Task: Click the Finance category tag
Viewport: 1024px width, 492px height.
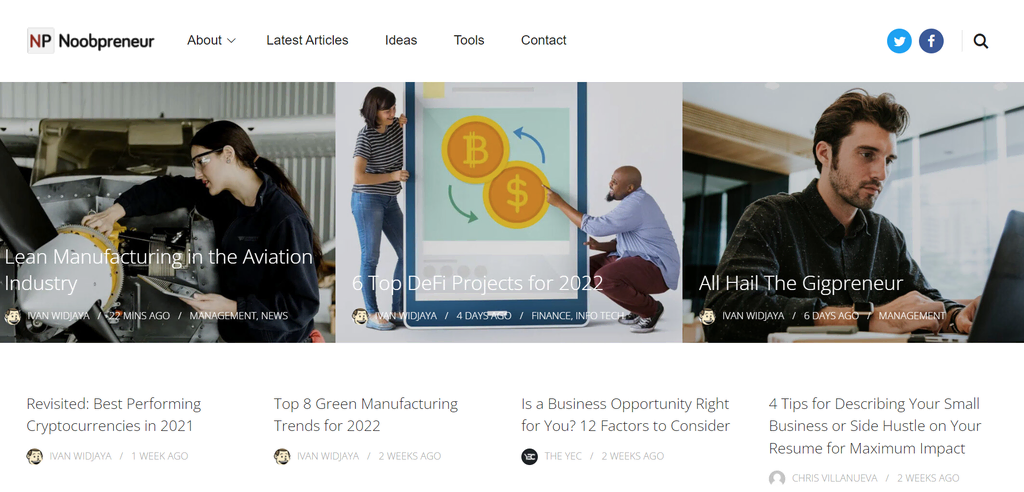Action: [550, 316]
